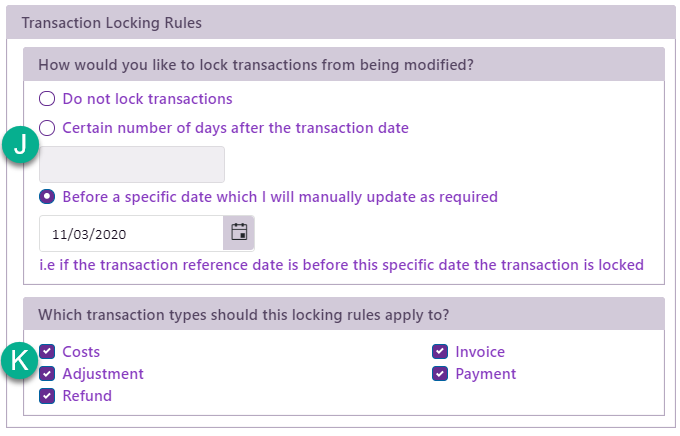Select 'Before a specific date' radio button
Image resolution: width=680 pixels, height=436 pixels.
click(x=47, y=196)
